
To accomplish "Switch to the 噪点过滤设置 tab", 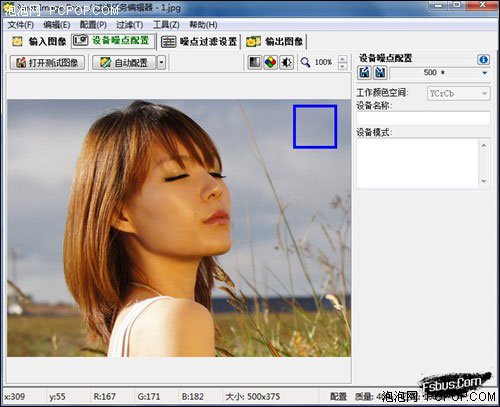I will tap(199, 41).
